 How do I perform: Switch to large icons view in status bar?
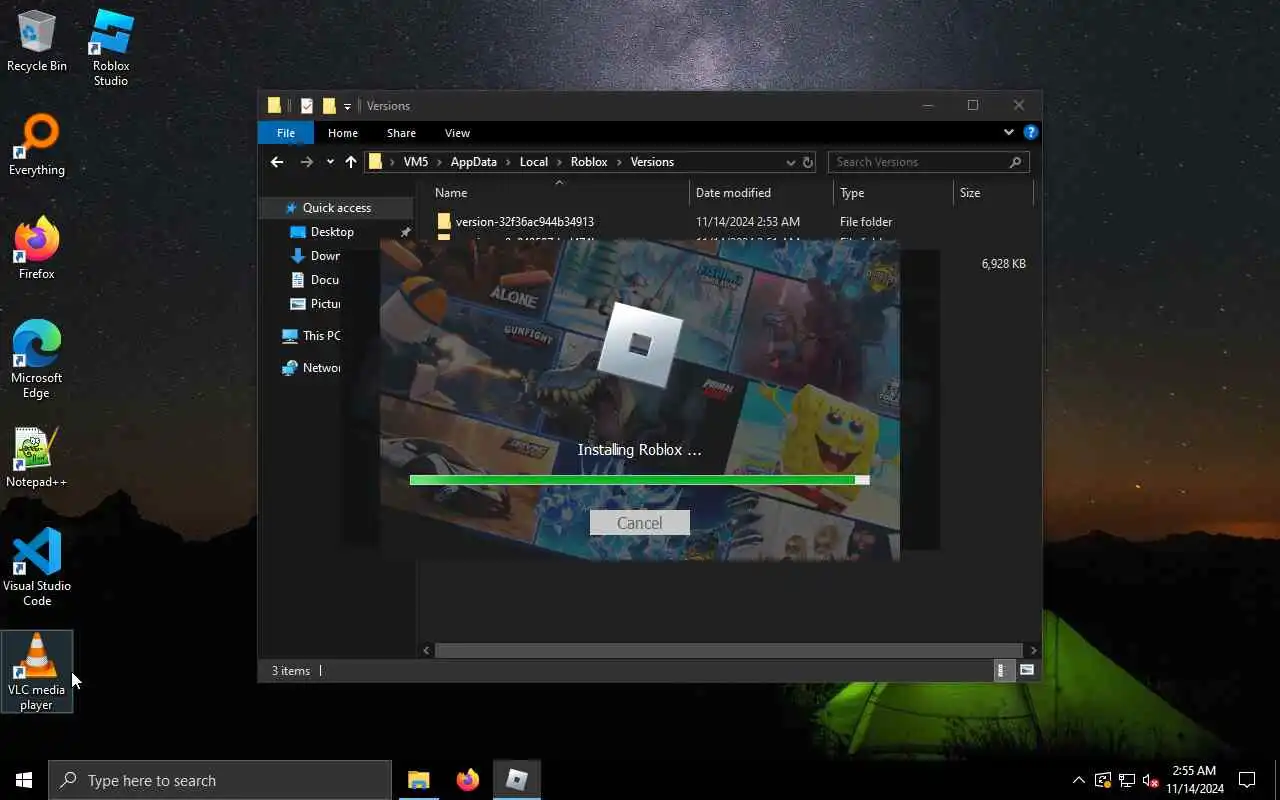(x=1027, y=671)
